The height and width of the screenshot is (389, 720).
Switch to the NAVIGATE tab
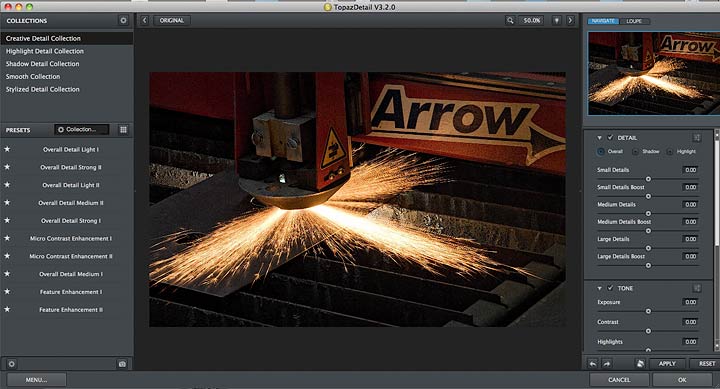(603, 21)
